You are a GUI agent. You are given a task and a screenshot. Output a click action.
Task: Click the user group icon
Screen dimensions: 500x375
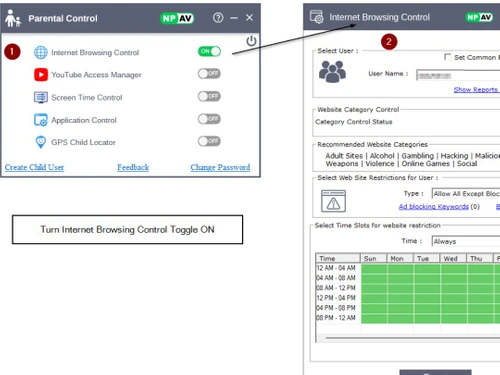(x=332, y=71)
